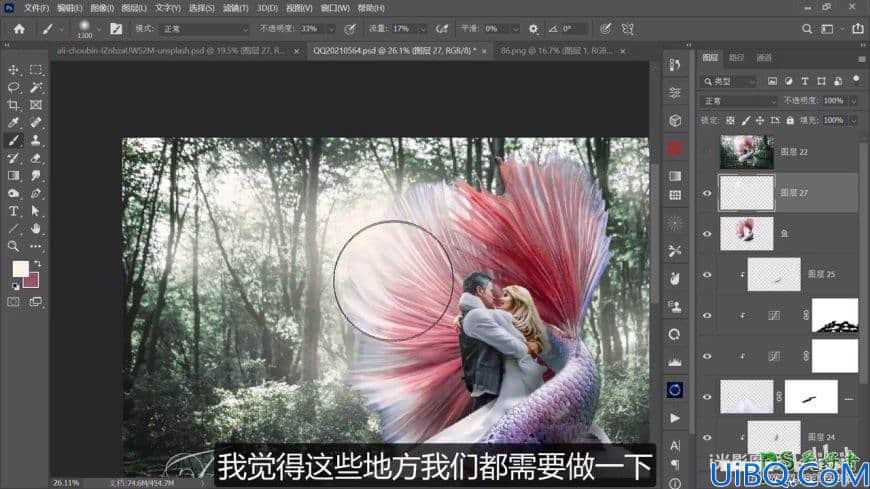Show hidden layer 图层 22
Viewport: 870px width, 489px height.
tap(707, 152)
